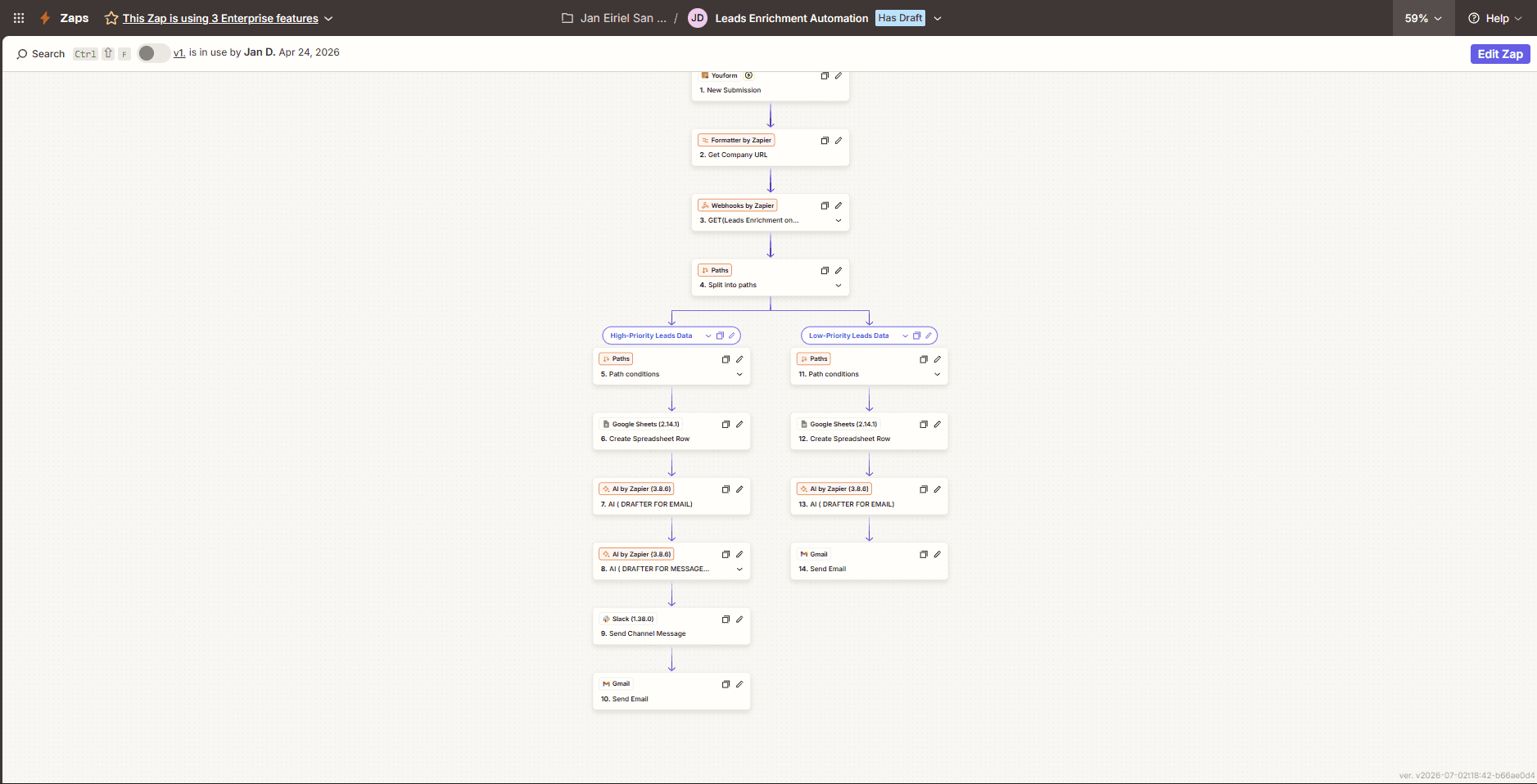
Task: Click the text 12. Create Spreadsheet Row
Action: coord(844,439)
